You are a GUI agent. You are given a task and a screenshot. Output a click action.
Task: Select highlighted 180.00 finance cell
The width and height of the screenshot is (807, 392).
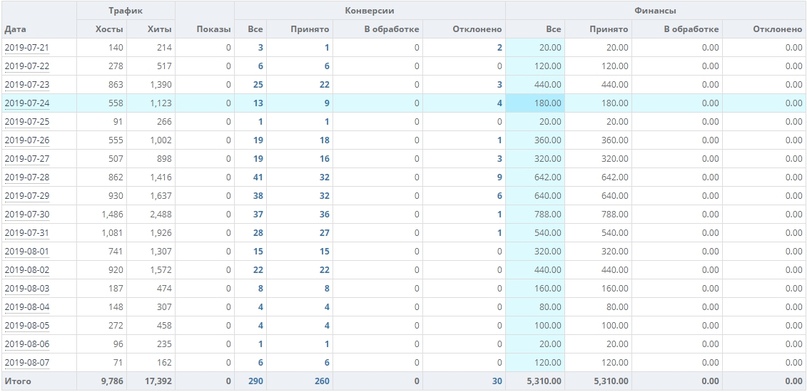(x=535, y=103)
